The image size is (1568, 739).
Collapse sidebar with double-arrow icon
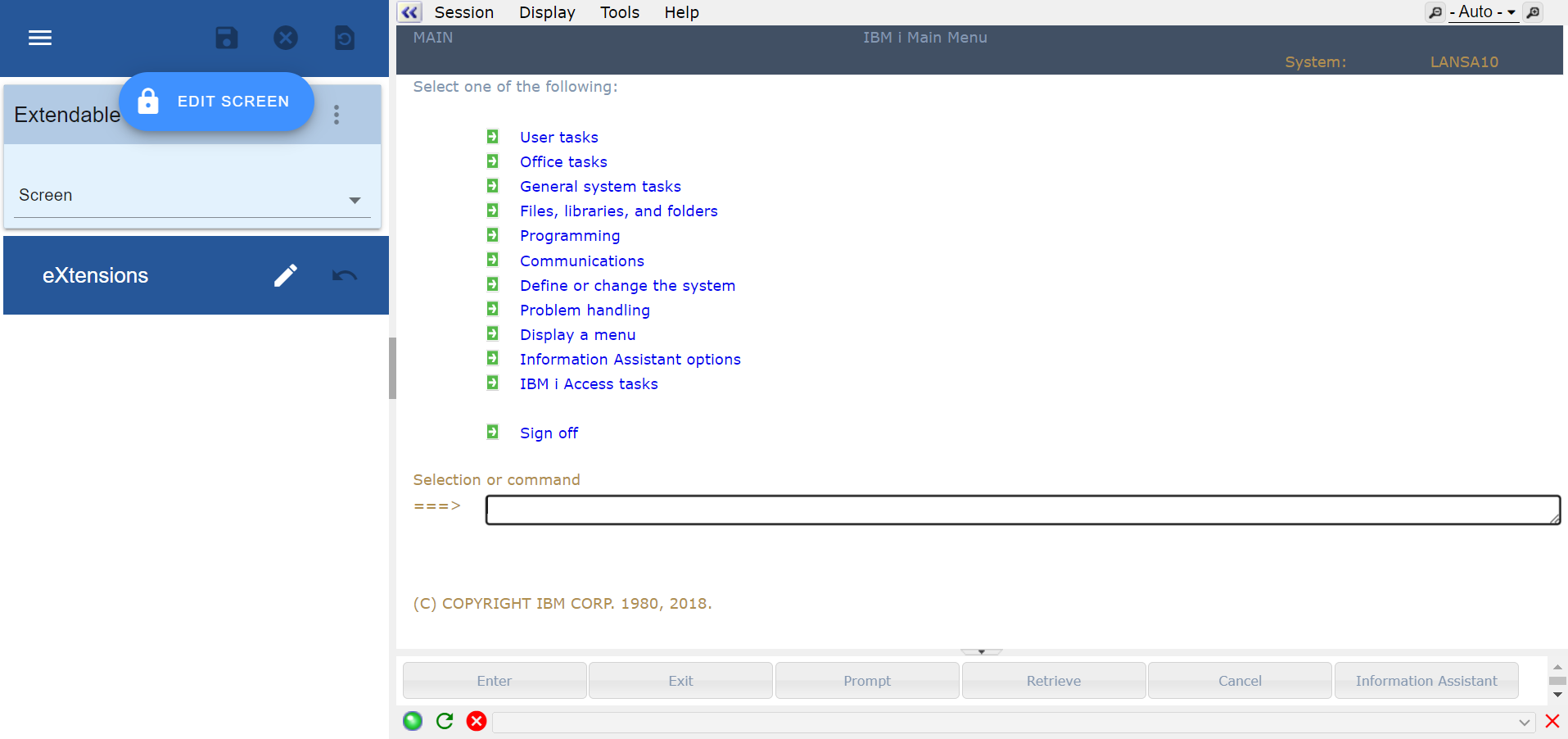pyautogui.click(x=409, y=12)
